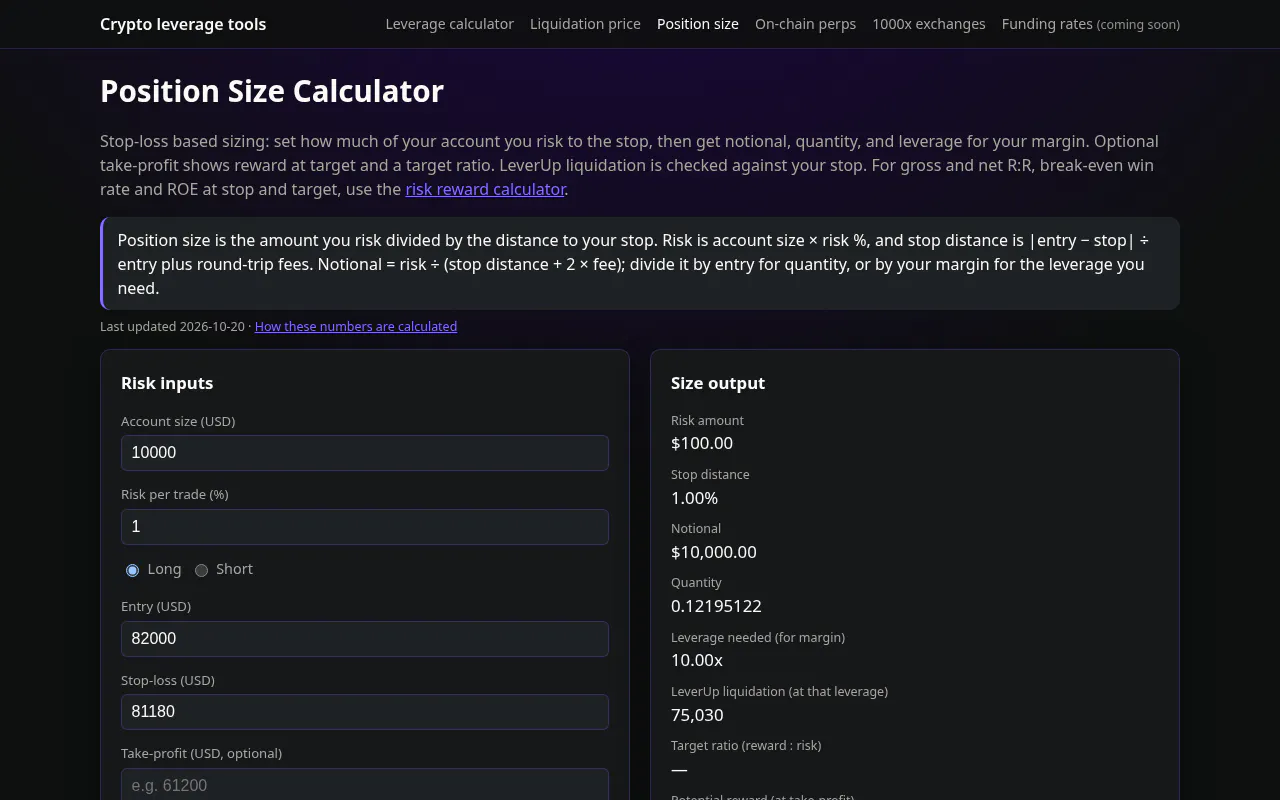Image resolution: width=1280 pixels, height=800 pixels.
Task: Click the Leverage needed value 10.00x
Action: pos(697,660)
